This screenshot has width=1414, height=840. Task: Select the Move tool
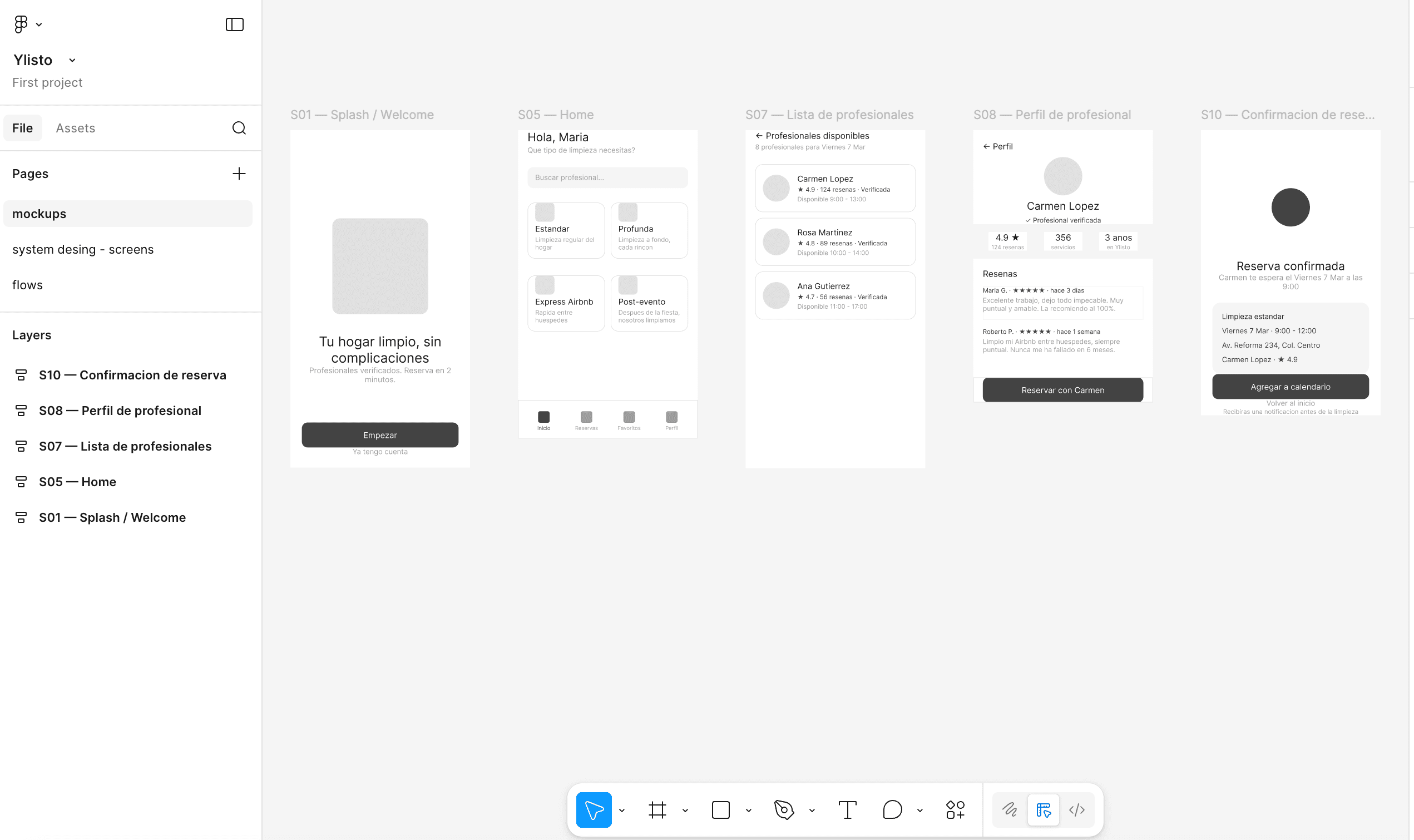pos(594,809)
